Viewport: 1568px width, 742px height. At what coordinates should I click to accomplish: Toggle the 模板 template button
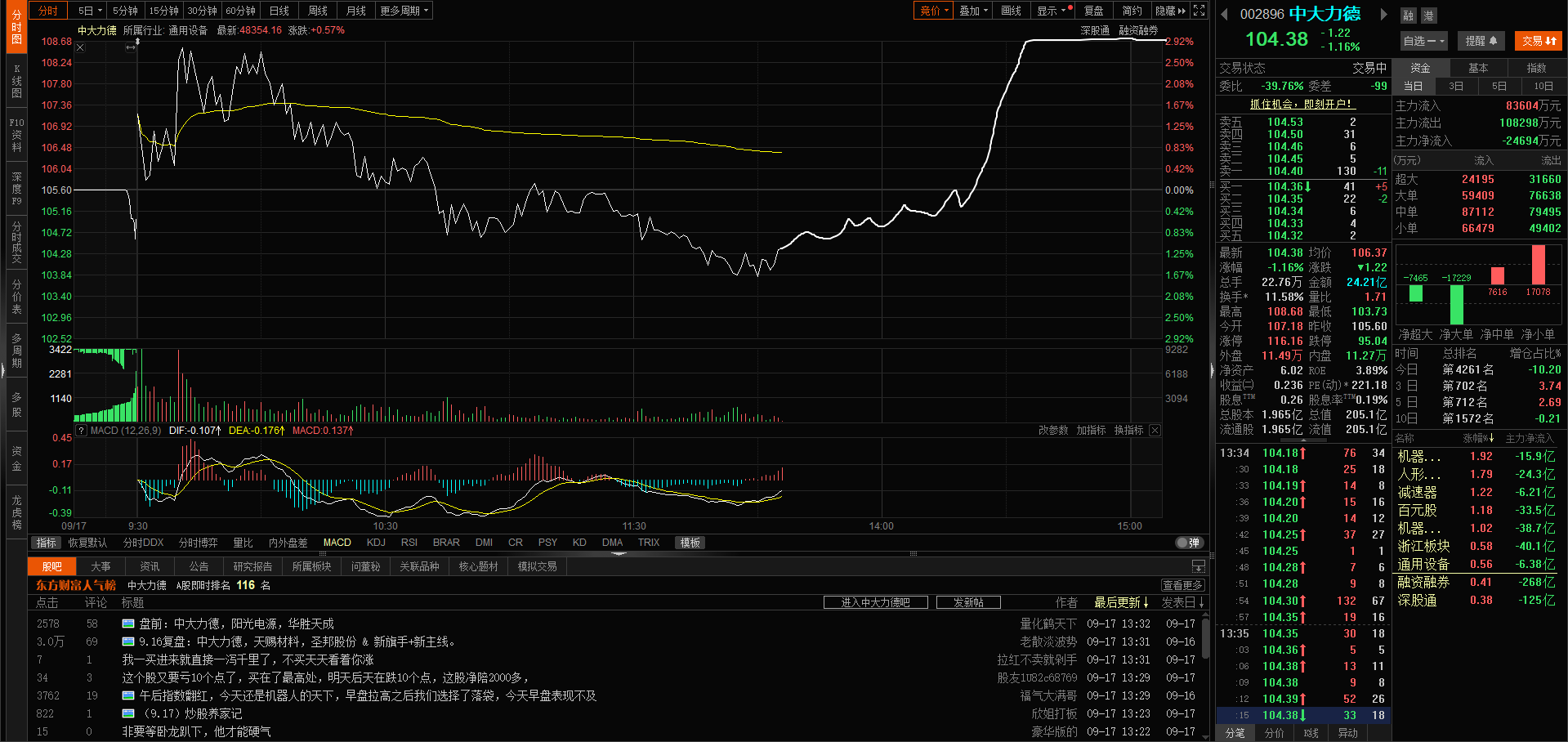tap(690, 543)
